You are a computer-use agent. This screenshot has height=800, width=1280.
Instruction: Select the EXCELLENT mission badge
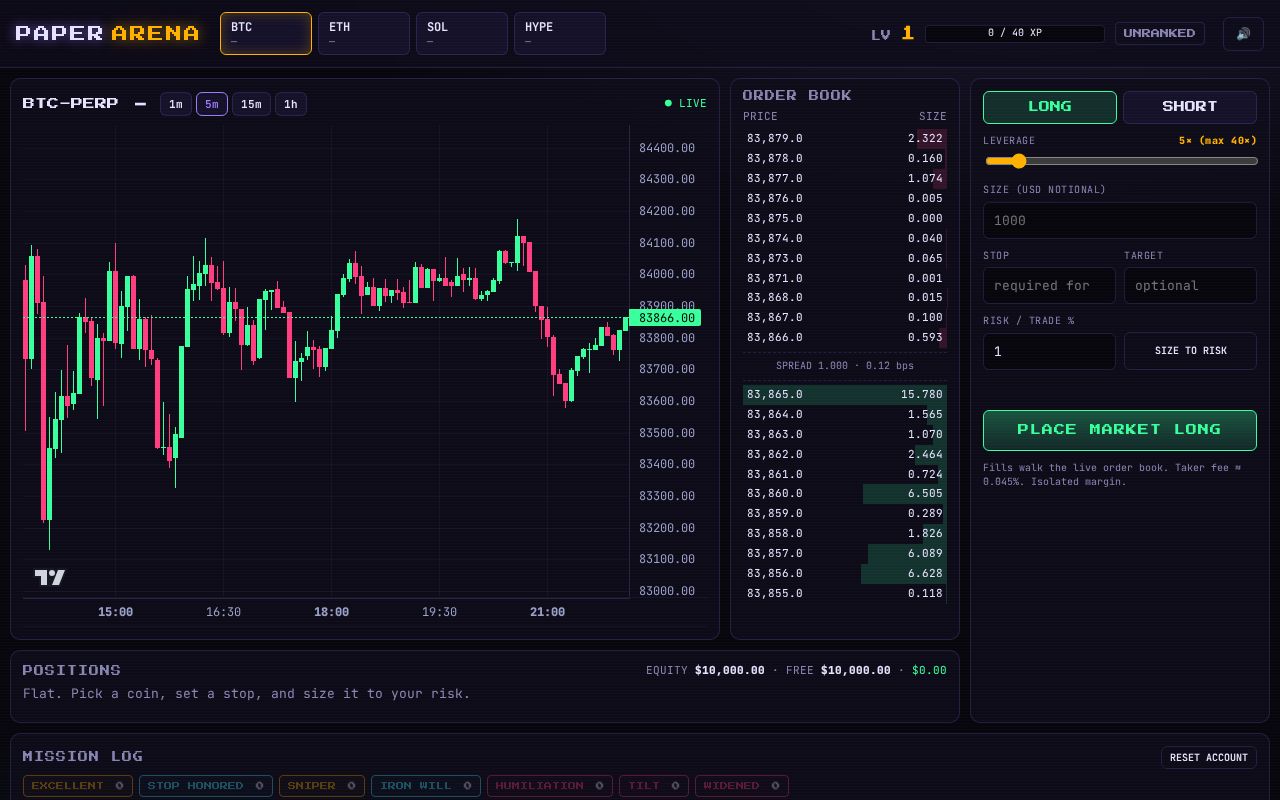click(x=78, y=786)
